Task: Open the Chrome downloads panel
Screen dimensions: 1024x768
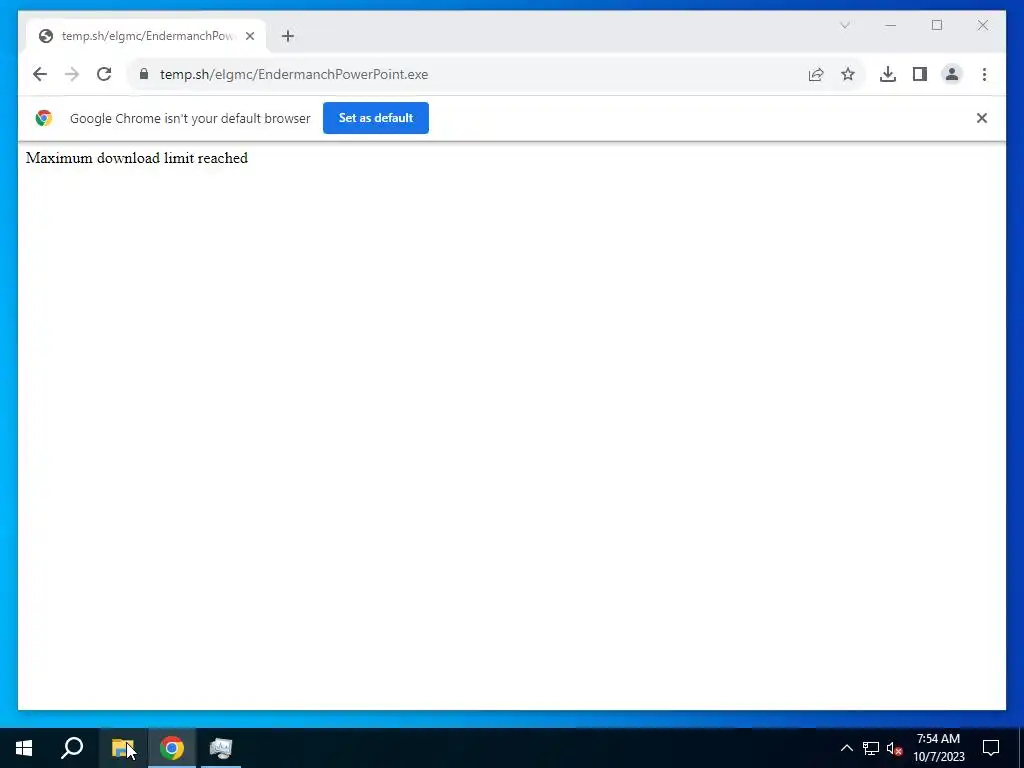Action: 888,74
